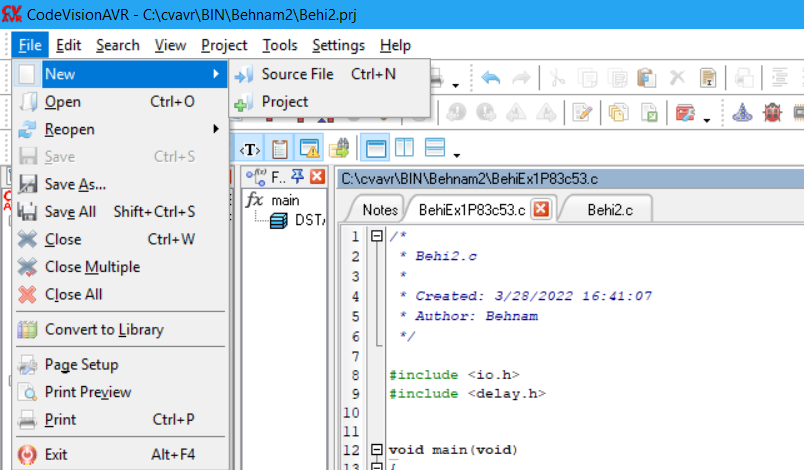
Task: Open the View menu
Action: coord(170,45)
